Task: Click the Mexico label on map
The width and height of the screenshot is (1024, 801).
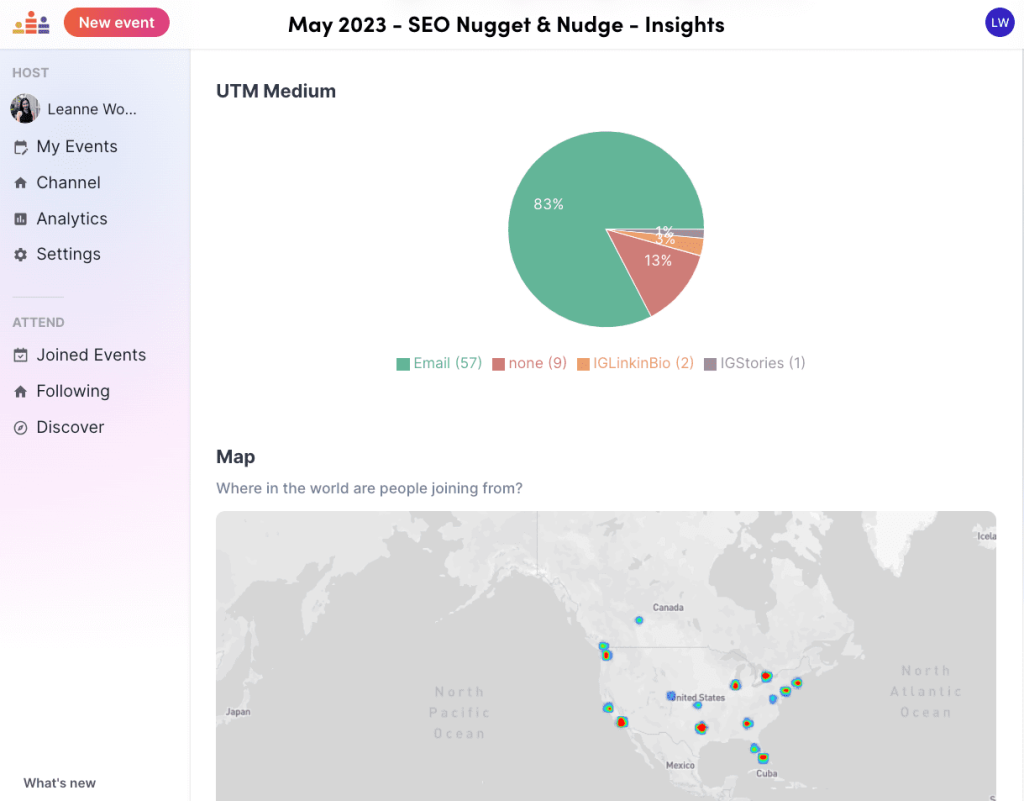Action: click(680, 765)
